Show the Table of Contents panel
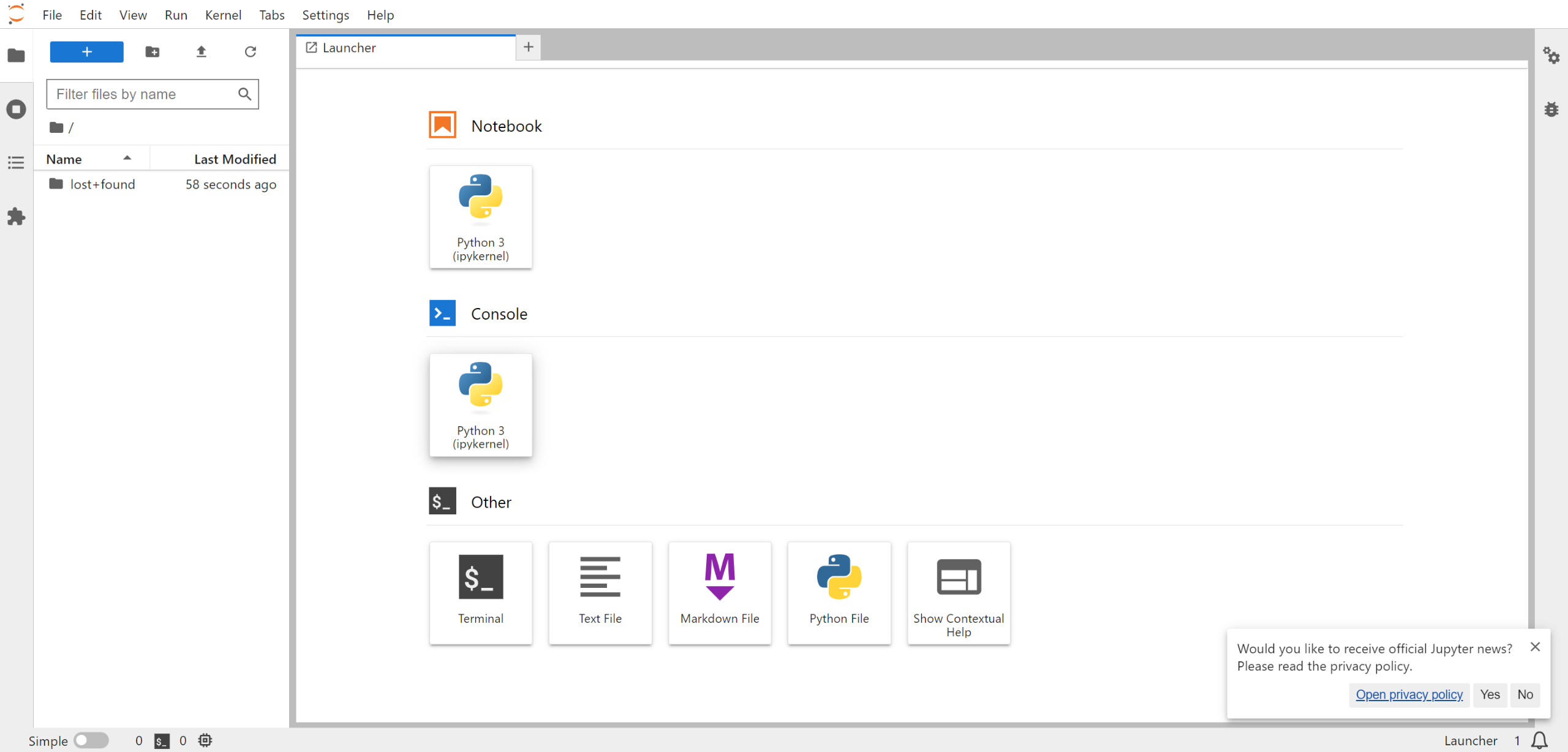Viewport: 1568px width, 752px height. click(17, 162)
